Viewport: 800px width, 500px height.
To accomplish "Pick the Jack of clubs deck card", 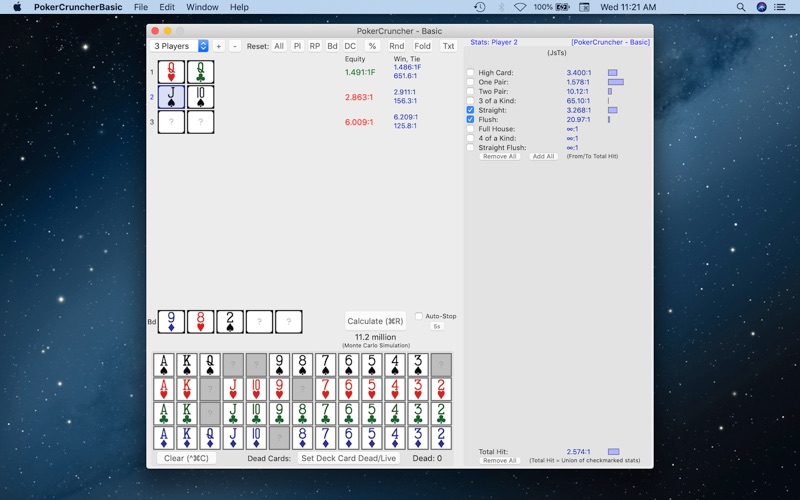I will point(233,413).
